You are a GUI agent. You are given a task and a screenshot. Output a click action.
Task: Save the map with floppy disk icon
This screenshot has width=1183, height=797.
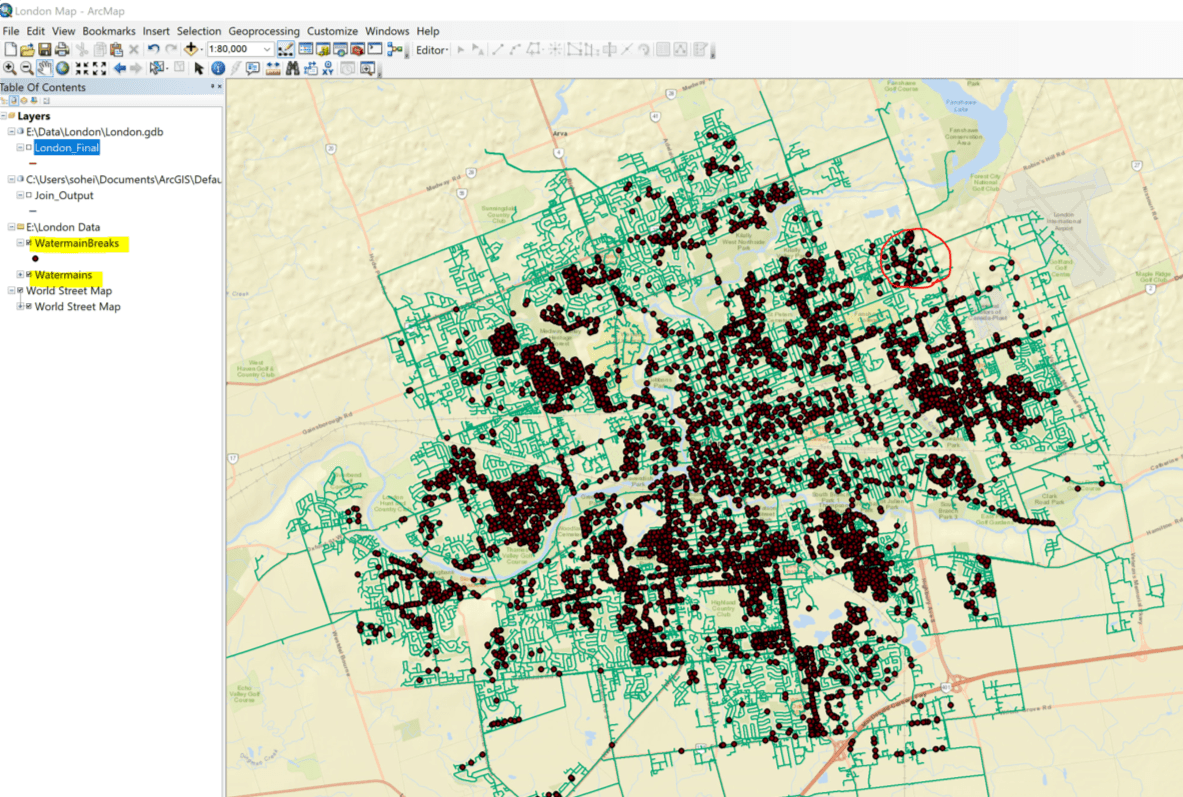45,50
